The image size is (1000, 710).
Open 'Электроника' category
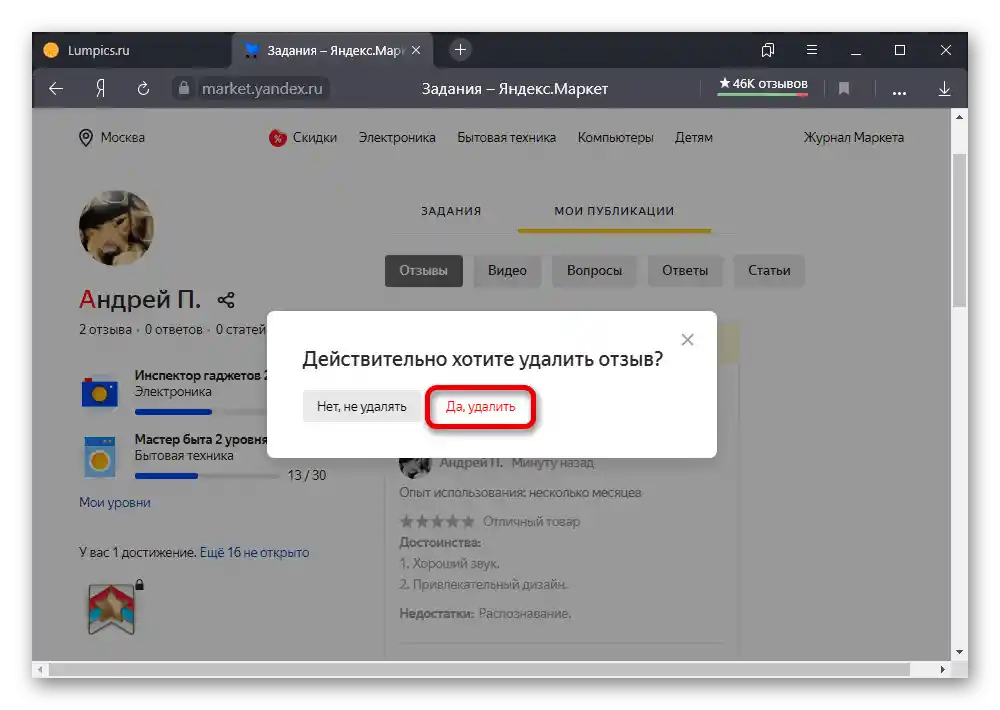click(397, 138)
